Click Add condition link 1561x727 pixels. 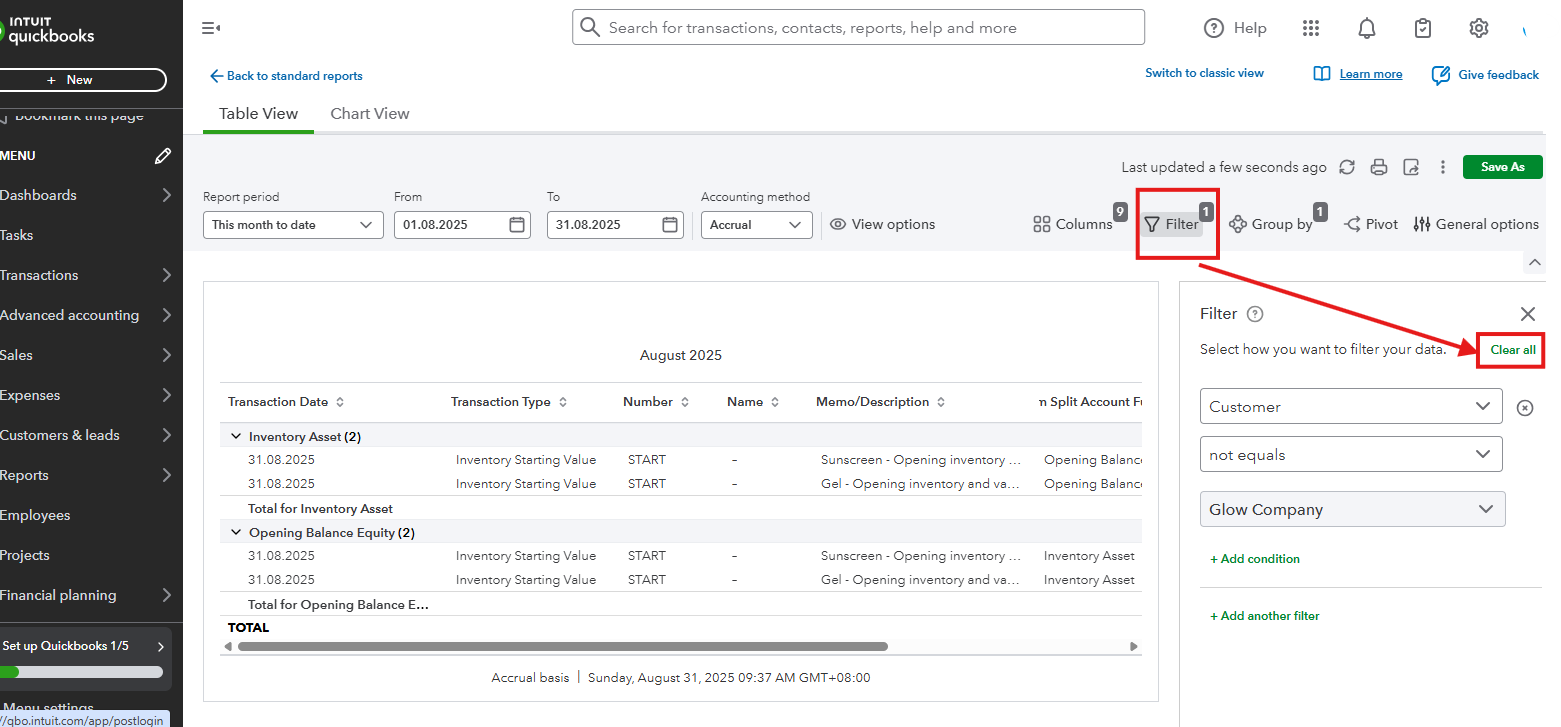(x=1255, y=559)
